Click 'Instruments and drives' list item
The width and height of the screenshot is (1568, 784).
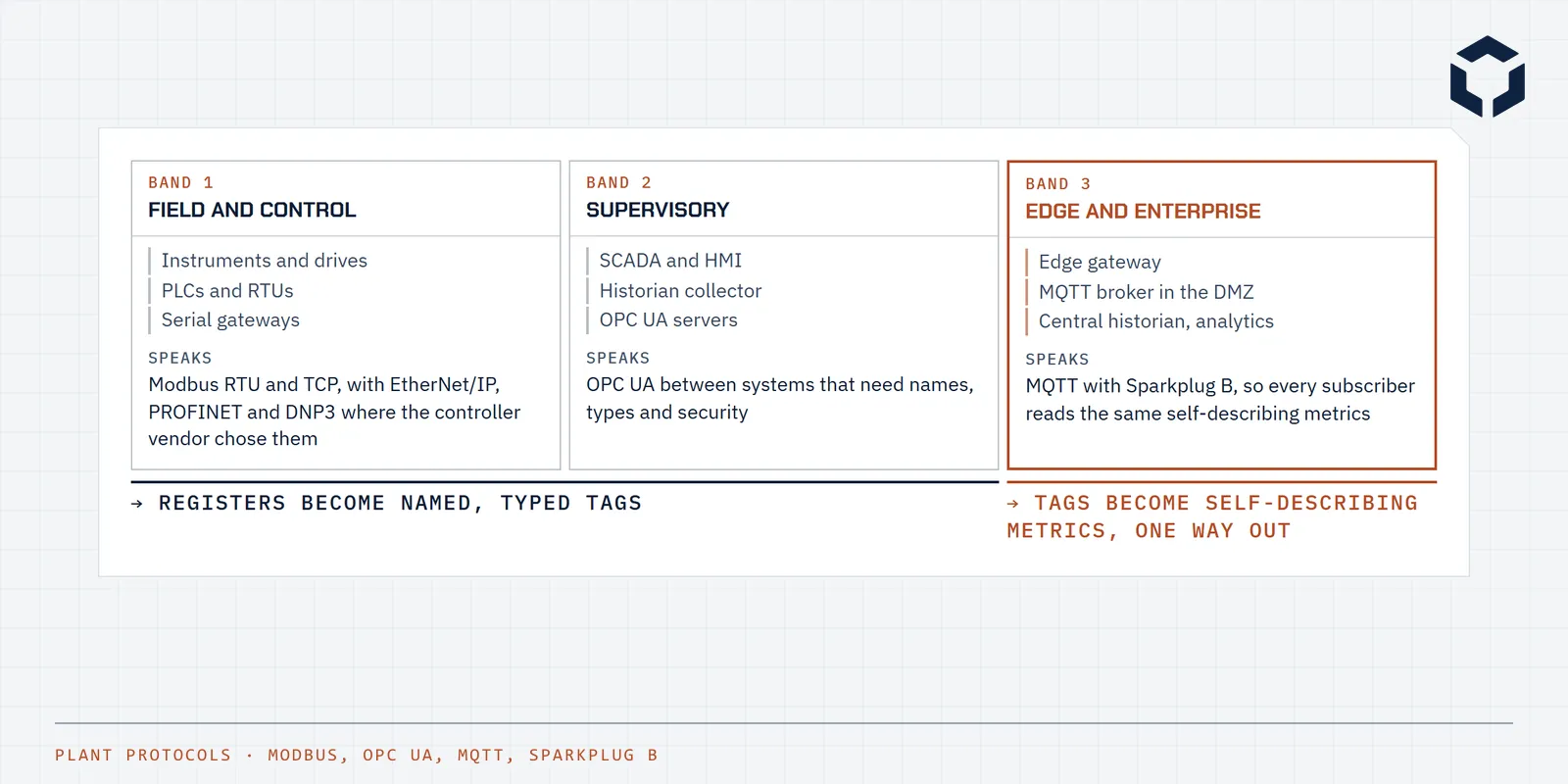tap(265, 261)
